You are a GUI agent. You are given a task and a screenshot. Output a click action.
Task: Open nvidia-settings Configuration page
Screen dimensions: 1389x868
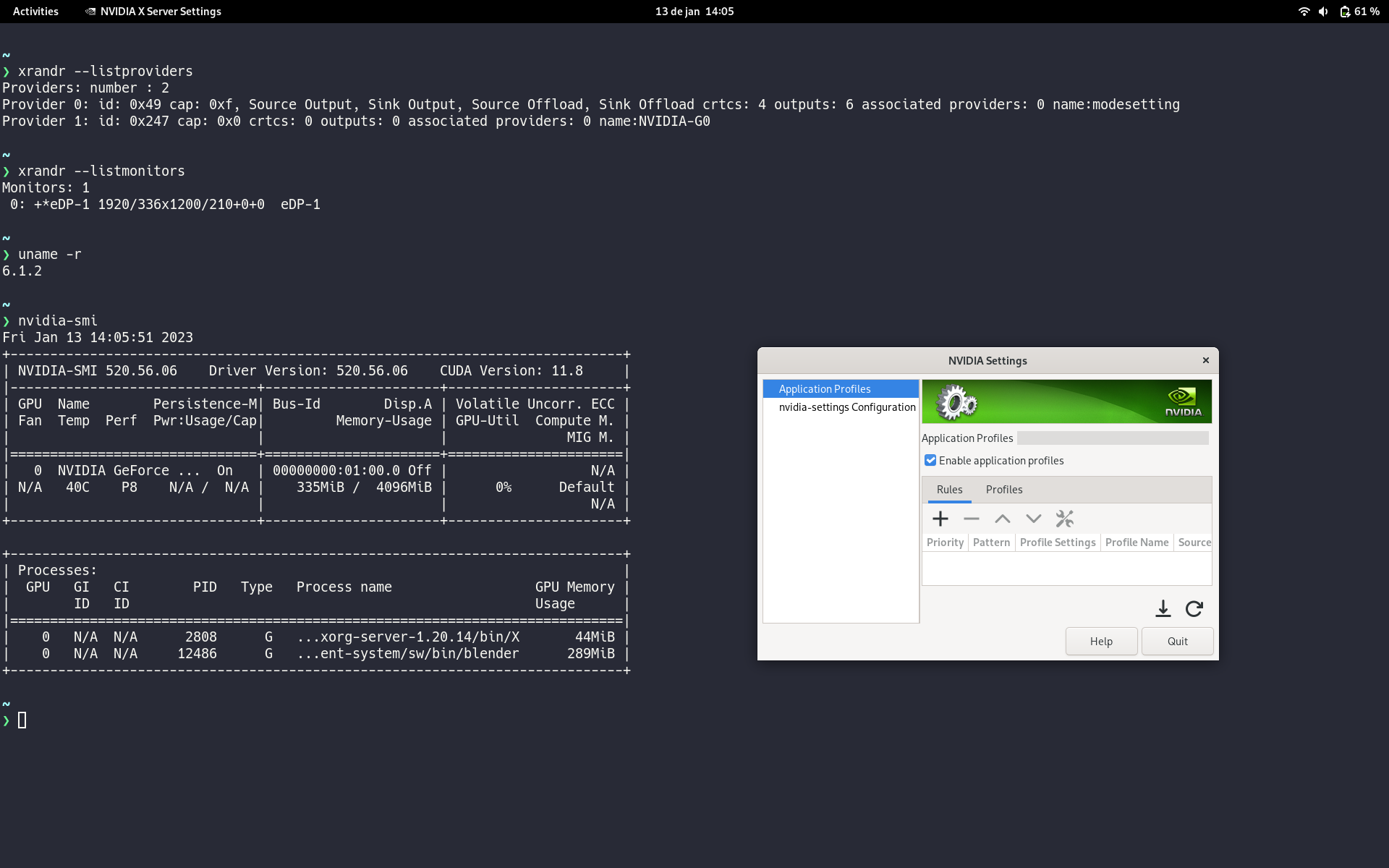point(846,407)
